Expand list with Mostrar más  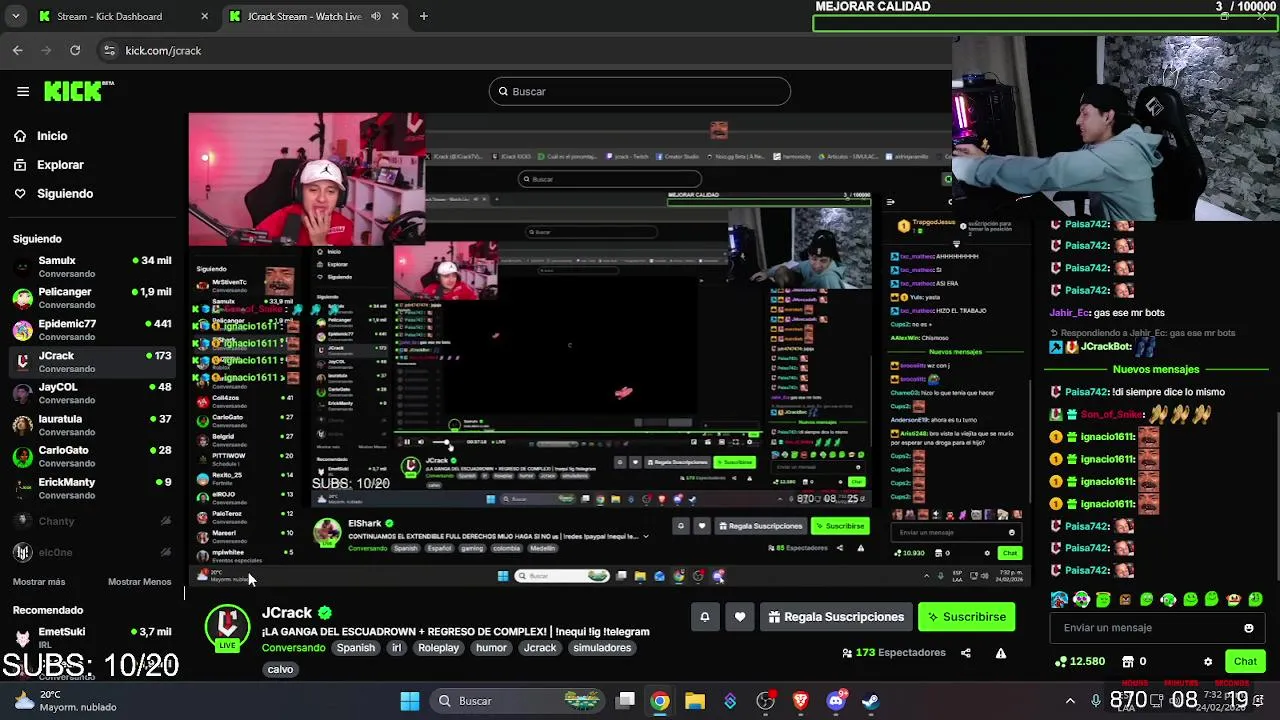point(39,582)
